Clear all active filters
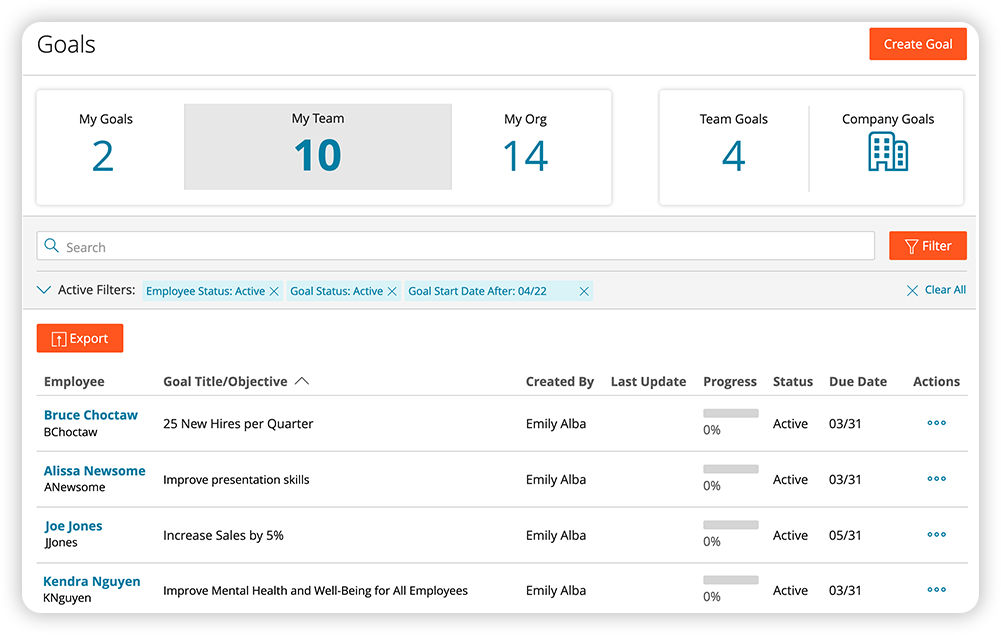The height and width of the screenshot is (635, 1001). (x=936, y=290)
